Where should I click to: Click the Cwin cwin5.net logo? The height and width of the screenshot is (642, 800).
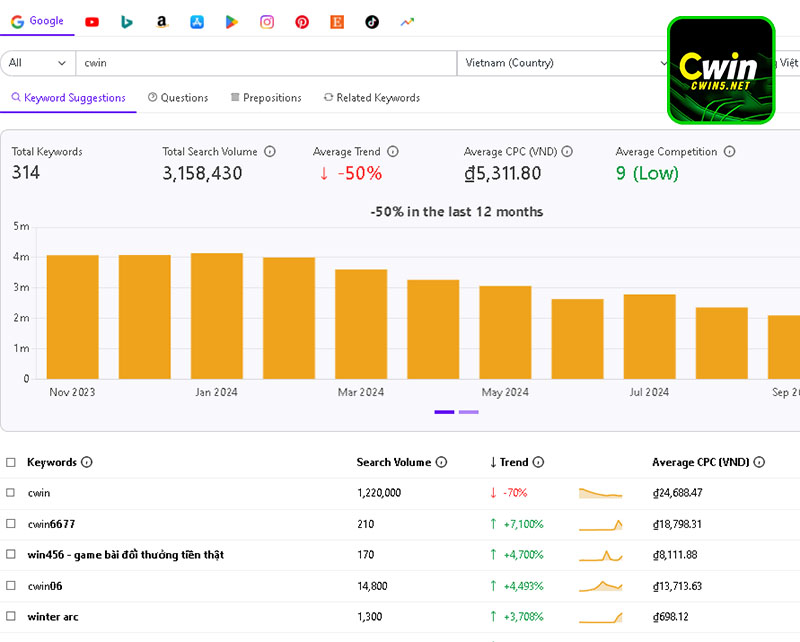point(721,70)
